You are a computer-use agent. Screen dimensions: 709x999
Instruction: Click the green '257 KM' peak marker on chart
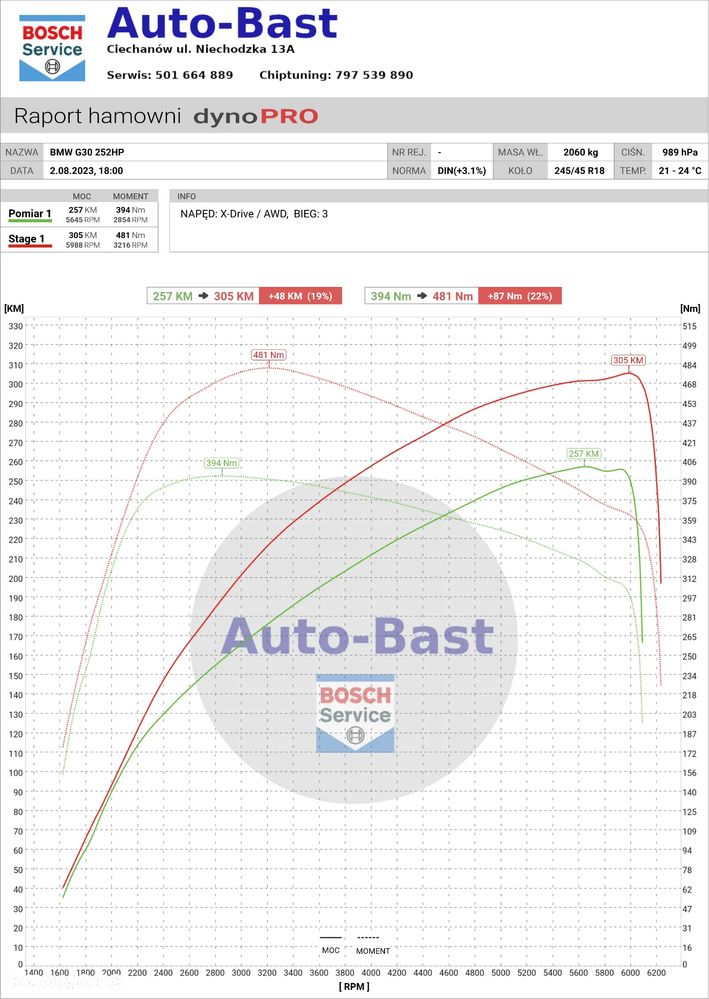(584, 454)
